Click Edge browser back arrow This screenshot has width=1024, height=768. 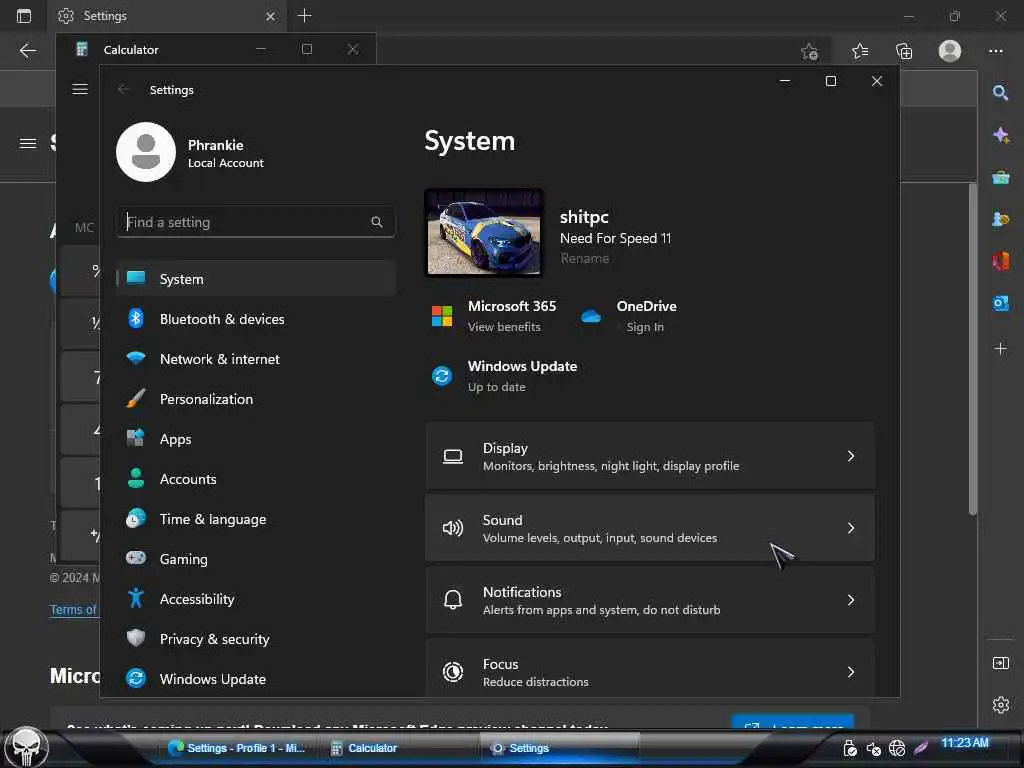(x=27, y=50)
